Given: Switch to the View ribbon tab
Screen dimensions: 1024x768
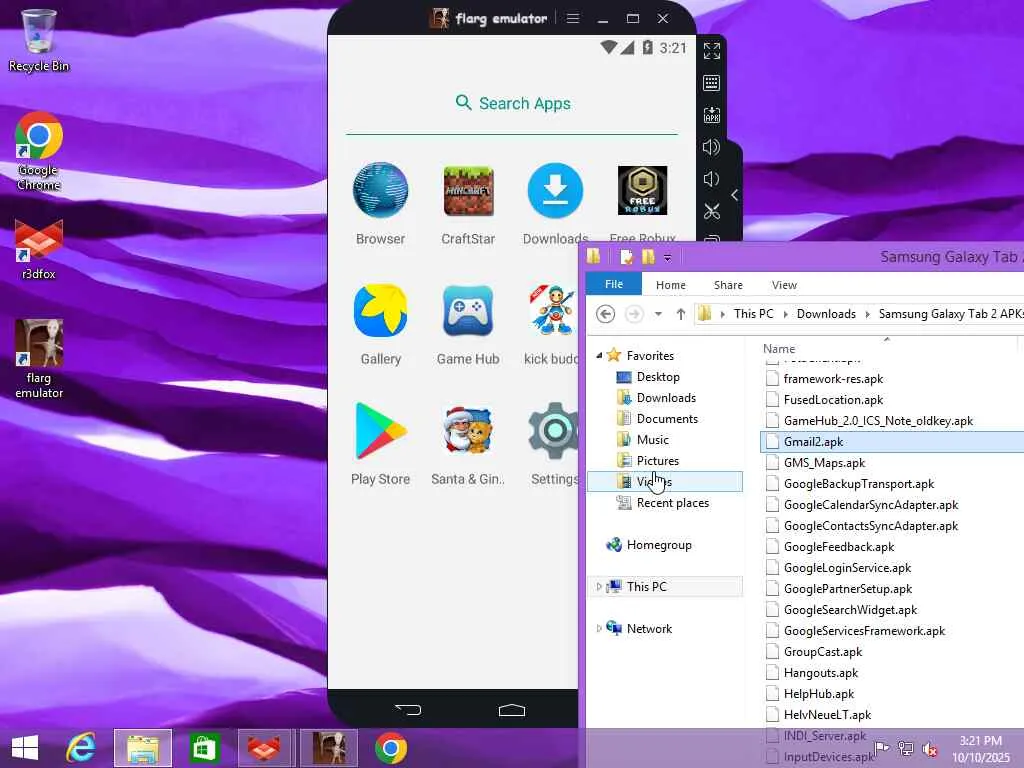Looking at the screenshot, I should click(784, 285).
